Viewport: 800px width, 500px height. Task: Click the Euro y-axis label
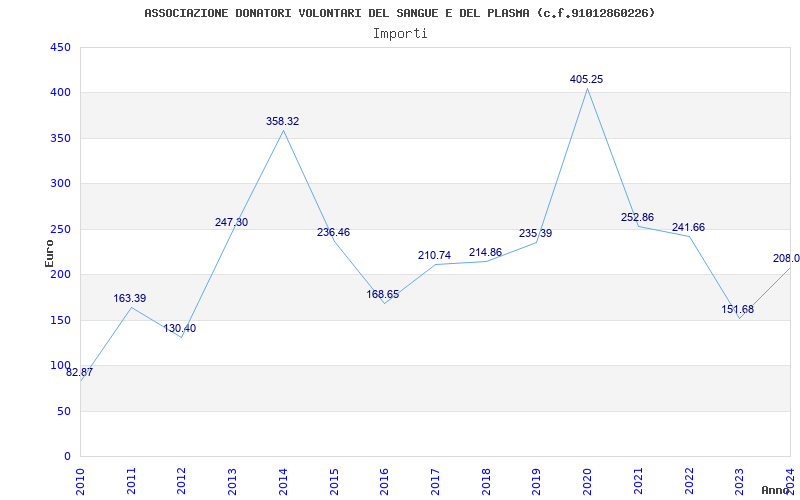[x=49, y=253]
